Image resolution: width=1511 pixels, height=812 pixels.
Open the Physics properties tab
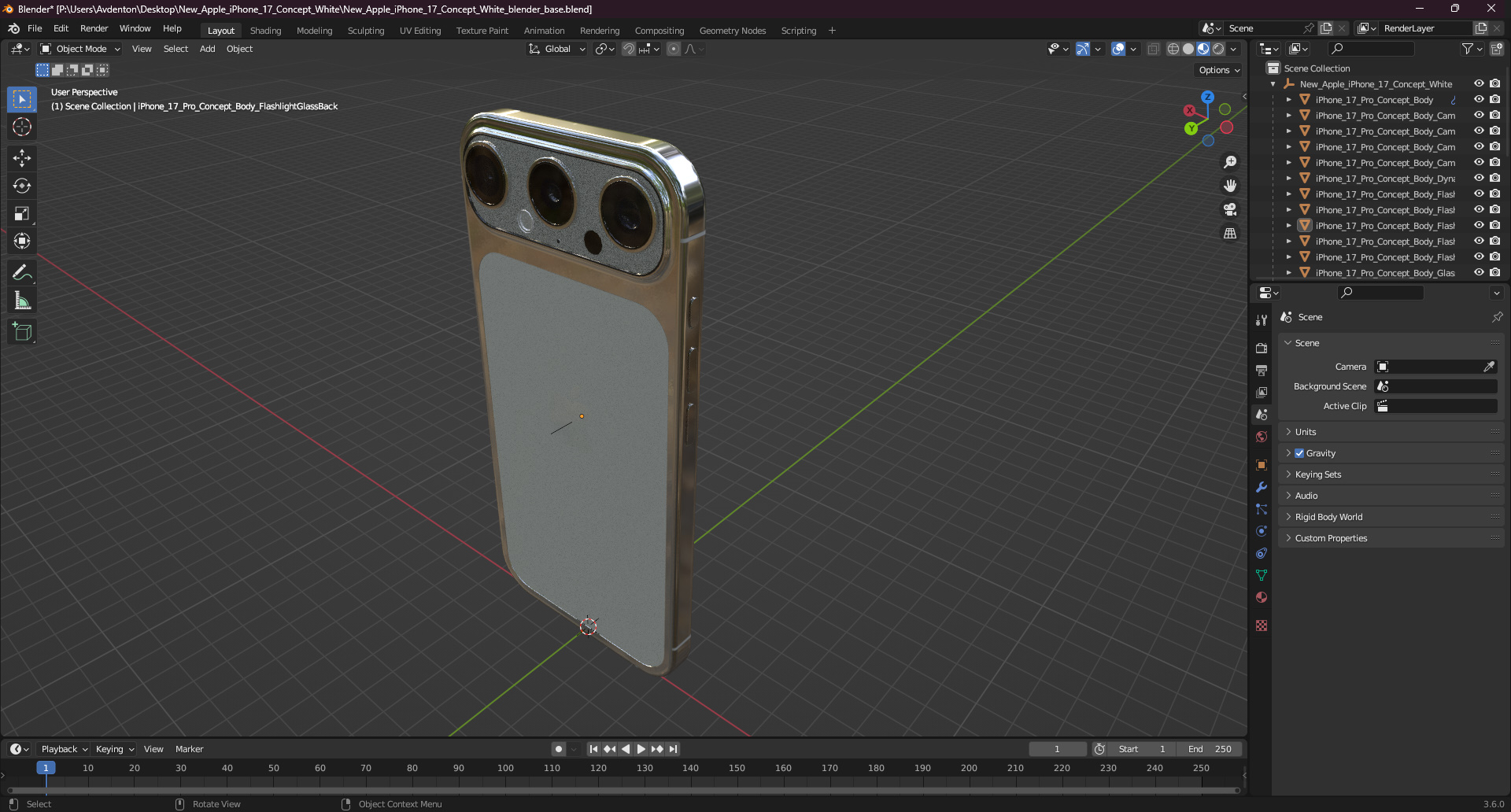[x=1262, y=531]
